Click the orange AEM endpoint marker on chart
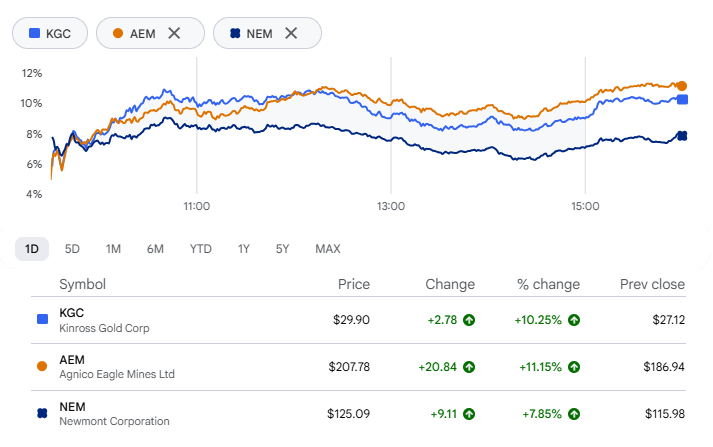This screenshot has height=447, width=713. pyautogui.click(x=682, y=85)
